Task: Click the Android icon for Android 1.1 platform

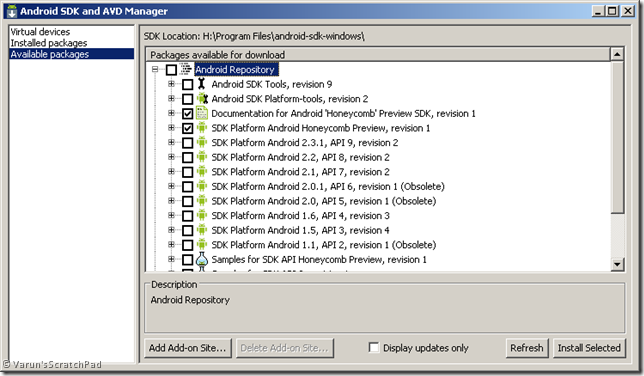Action: pyautogui.click(x=202, y=245)
